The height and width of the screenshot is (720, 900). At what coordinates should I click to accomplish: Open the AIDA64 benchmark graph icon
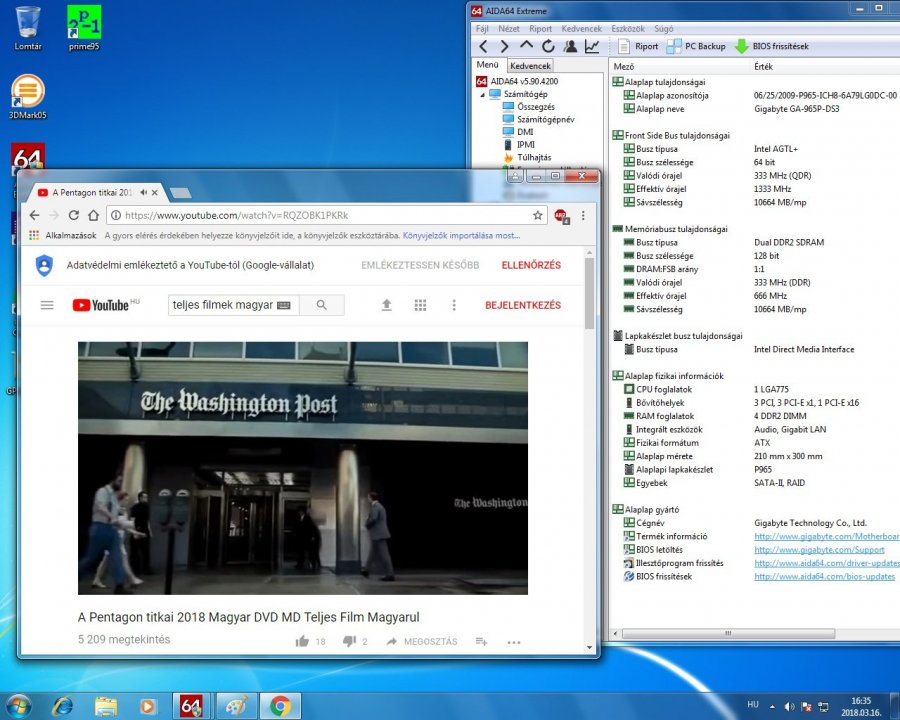point(592,46)
